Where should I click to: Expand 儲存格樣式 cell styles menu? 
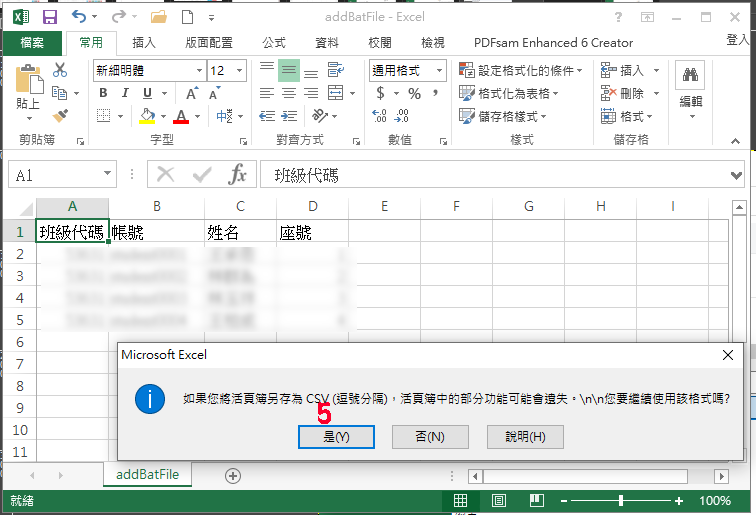click(x=503, y=116)
